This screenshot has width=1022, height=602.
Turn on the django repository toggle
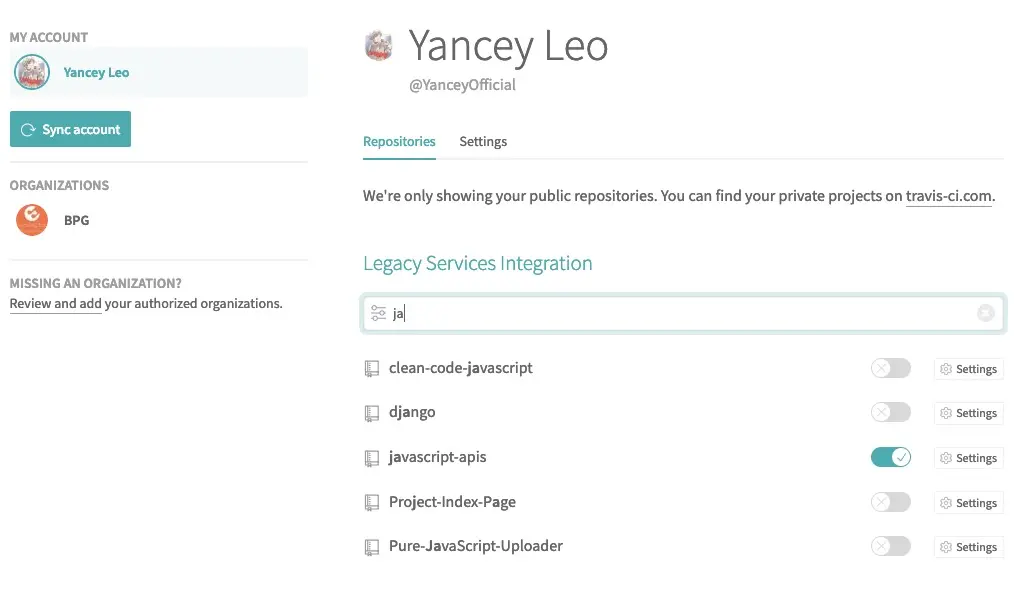coord(891,413)
